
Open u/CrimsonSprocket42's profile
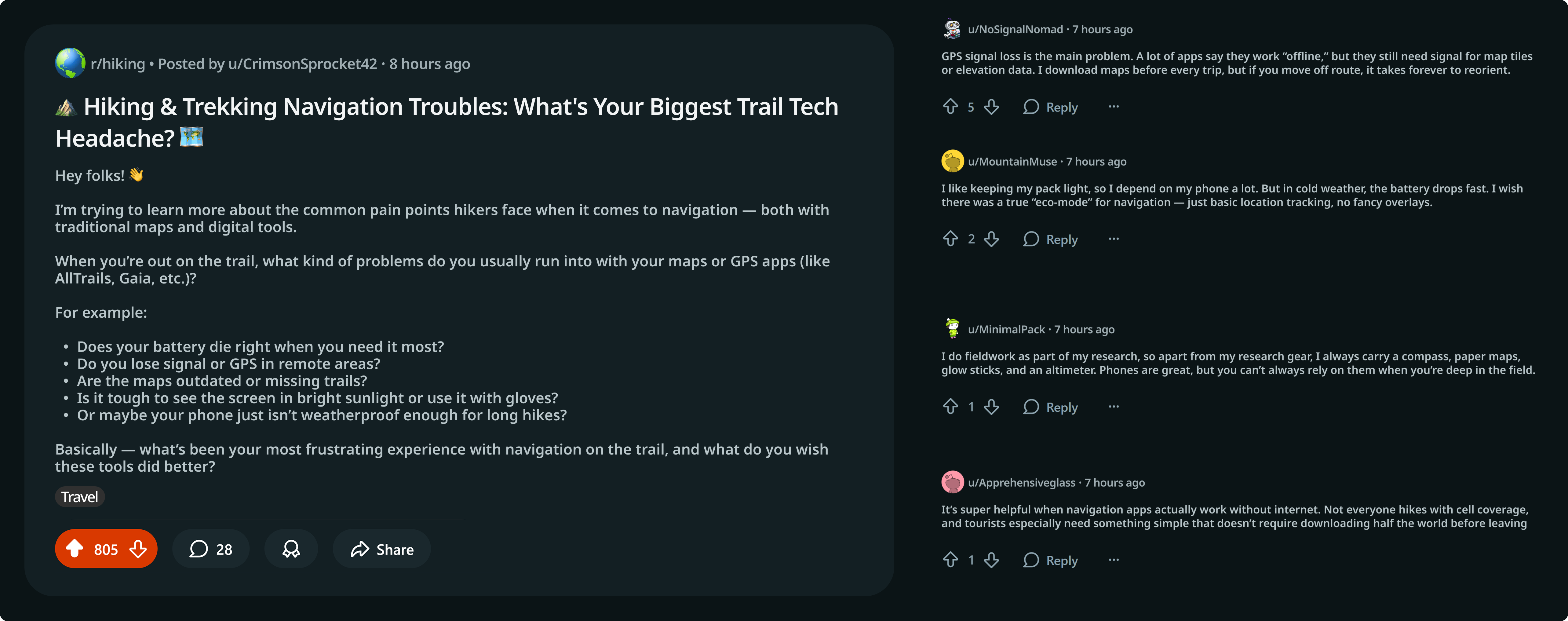[302, 63]
